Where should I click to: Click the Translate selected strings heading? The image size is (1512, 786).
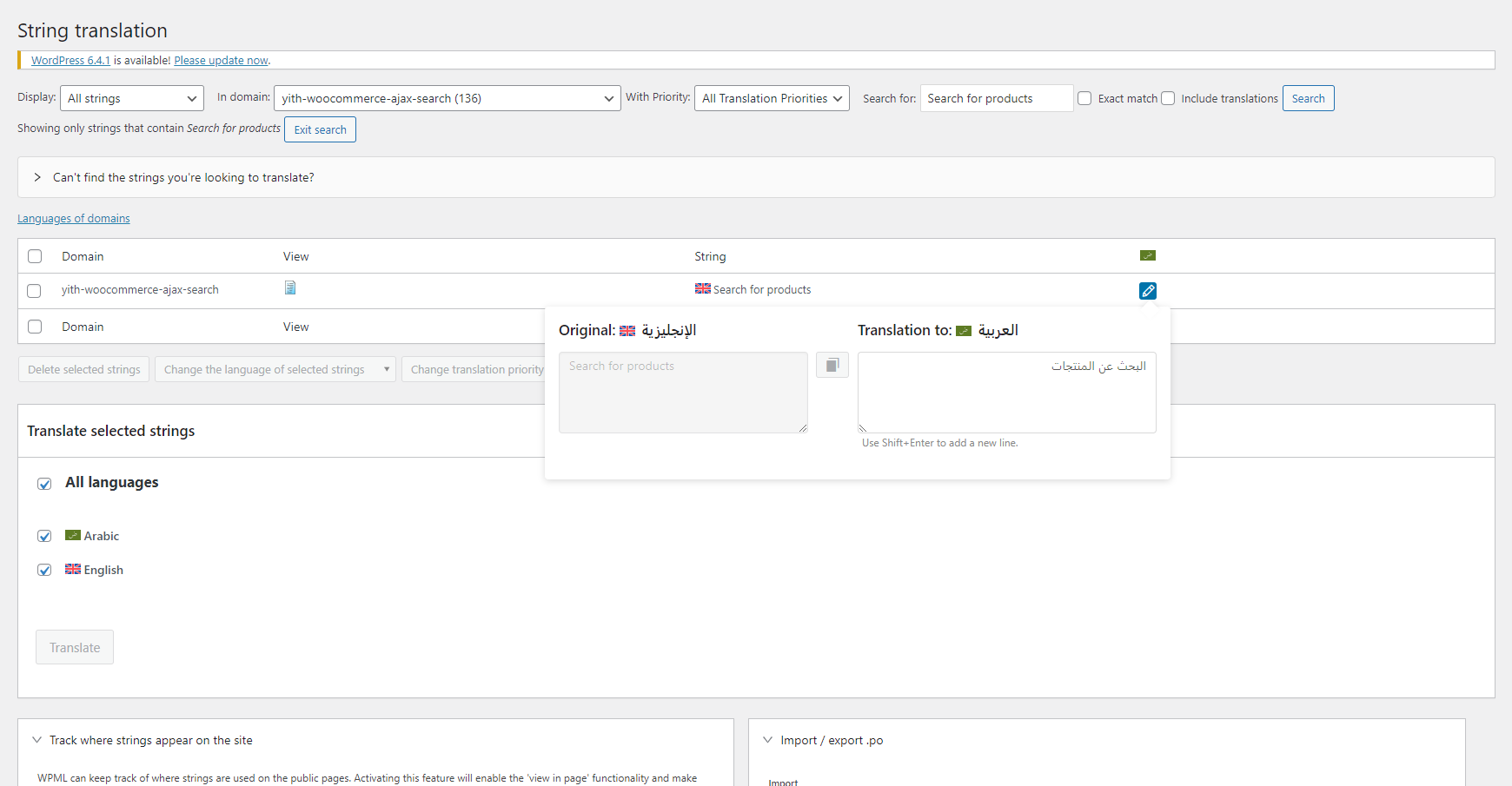110,431
